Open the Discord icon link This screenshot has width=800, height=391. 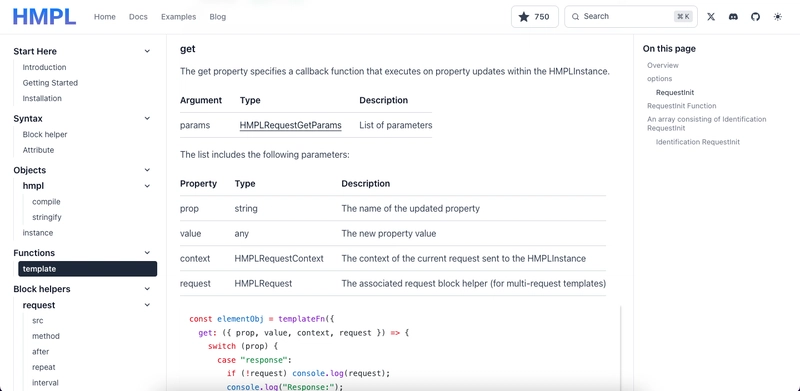coord(733,16)
